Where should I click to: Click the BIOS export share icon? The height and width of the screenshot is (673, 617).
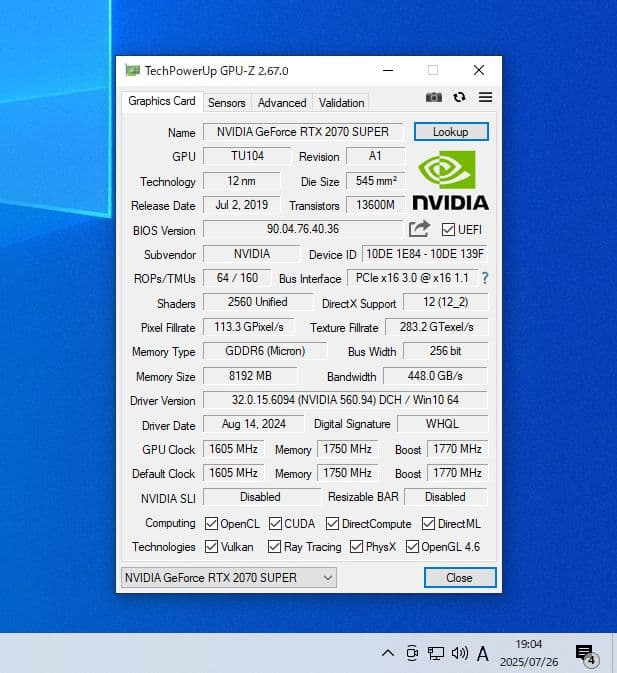tap(419, 229)
